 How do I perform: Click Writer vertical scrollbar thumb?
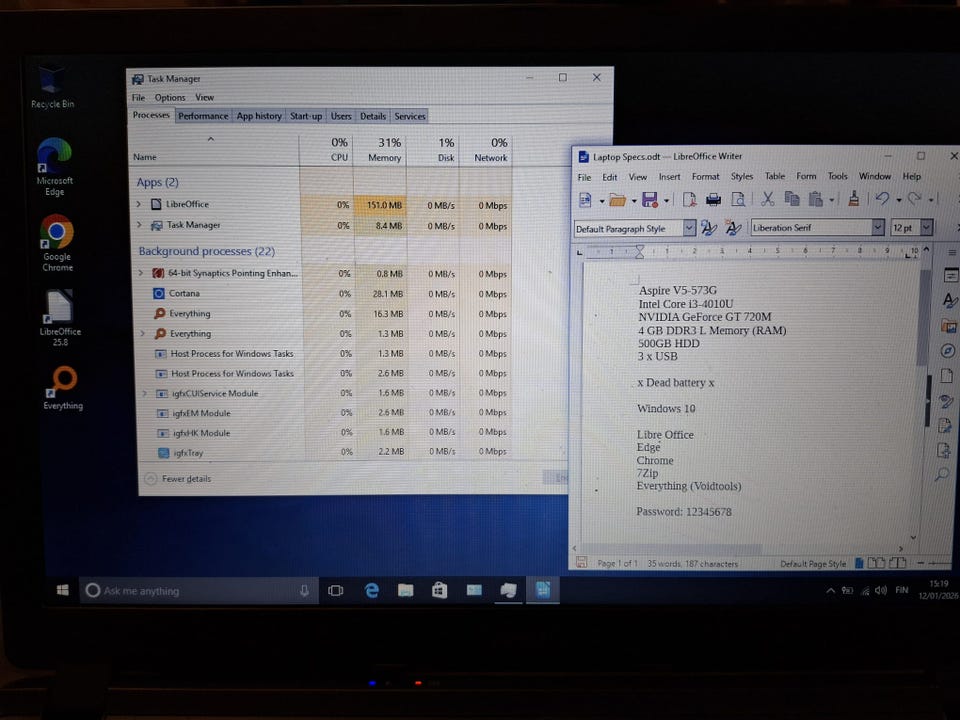tap(923, 317)
